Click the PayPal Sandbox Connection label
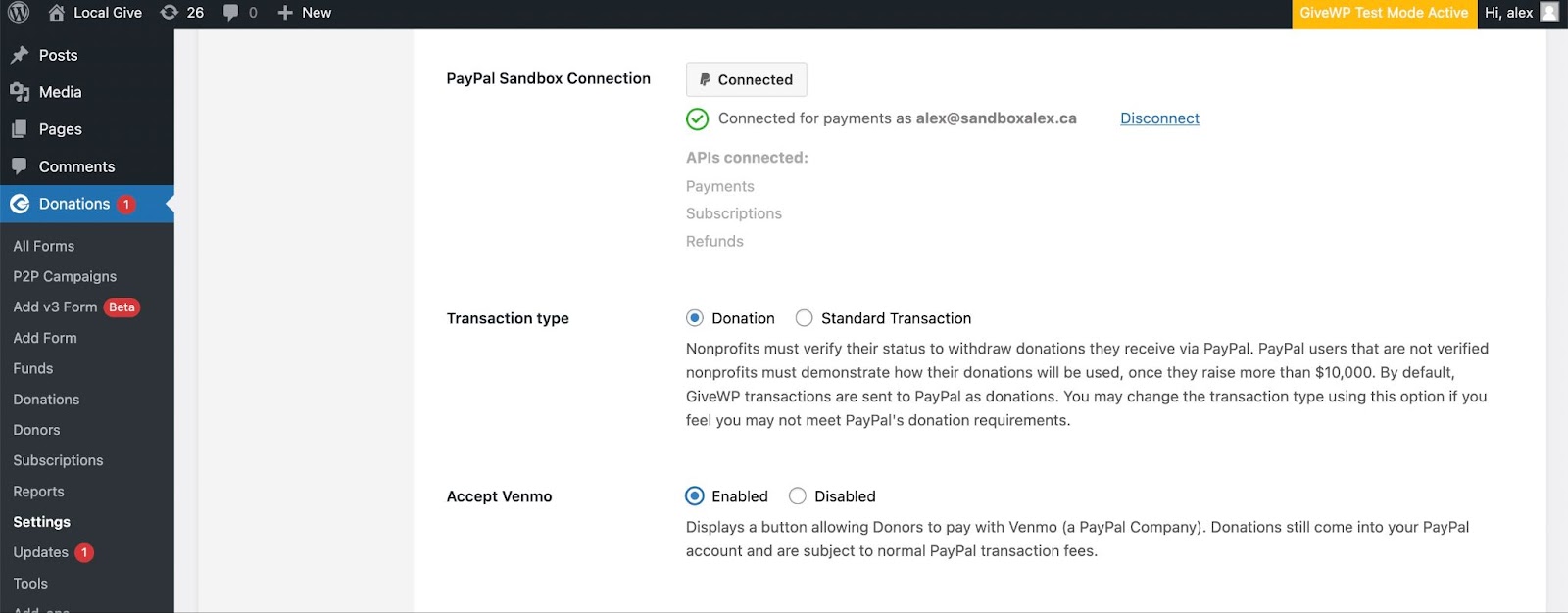This screenshot has height=613, width=1568. [x=549, y=78]
